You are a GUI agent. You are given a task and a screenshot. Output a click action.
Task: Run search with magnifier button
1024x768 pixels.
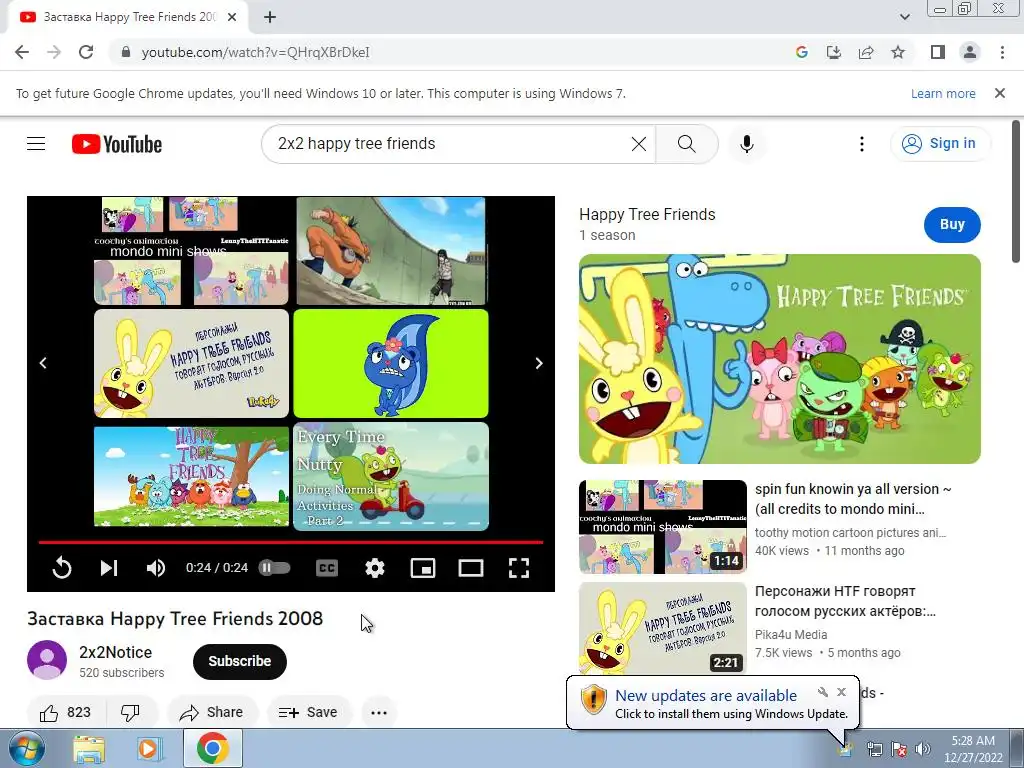tap(686, 144)
